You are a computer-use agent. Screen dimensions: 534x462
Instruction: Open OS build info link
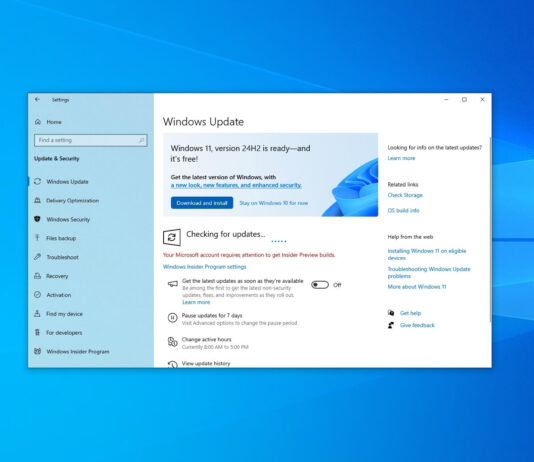(403, 210)
